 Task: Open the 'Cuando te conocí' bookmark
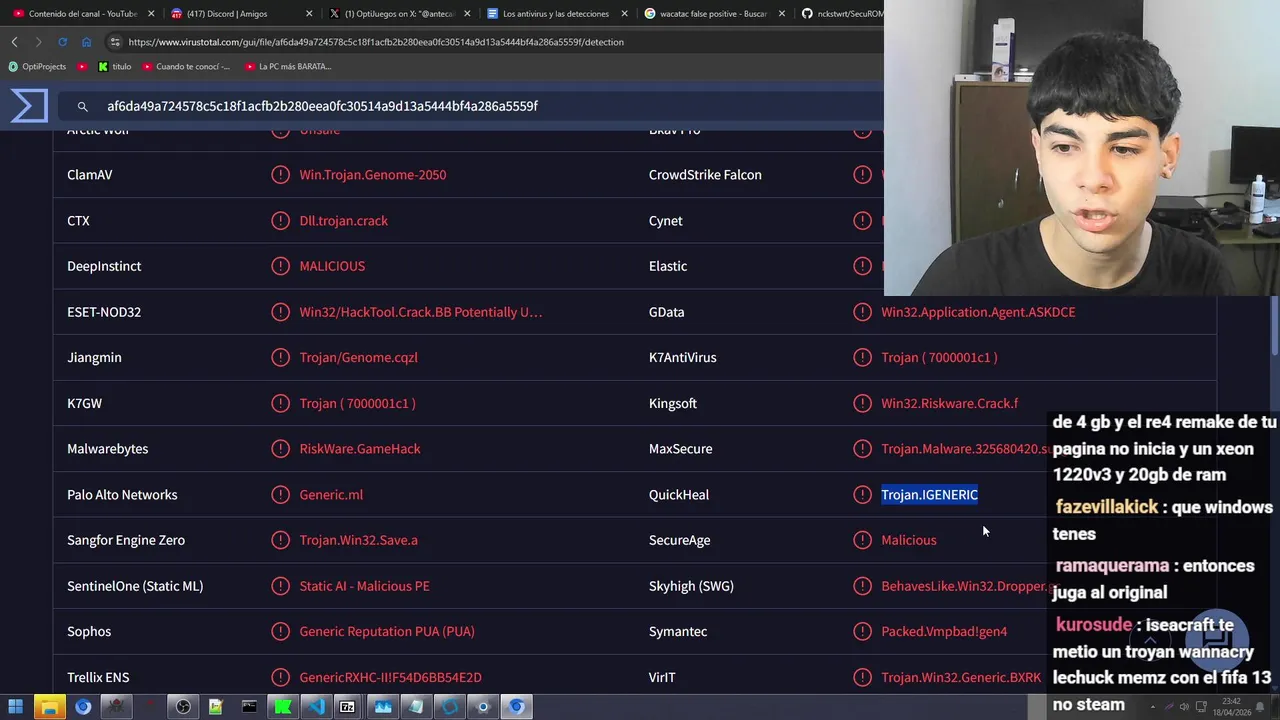pos(186,67)
